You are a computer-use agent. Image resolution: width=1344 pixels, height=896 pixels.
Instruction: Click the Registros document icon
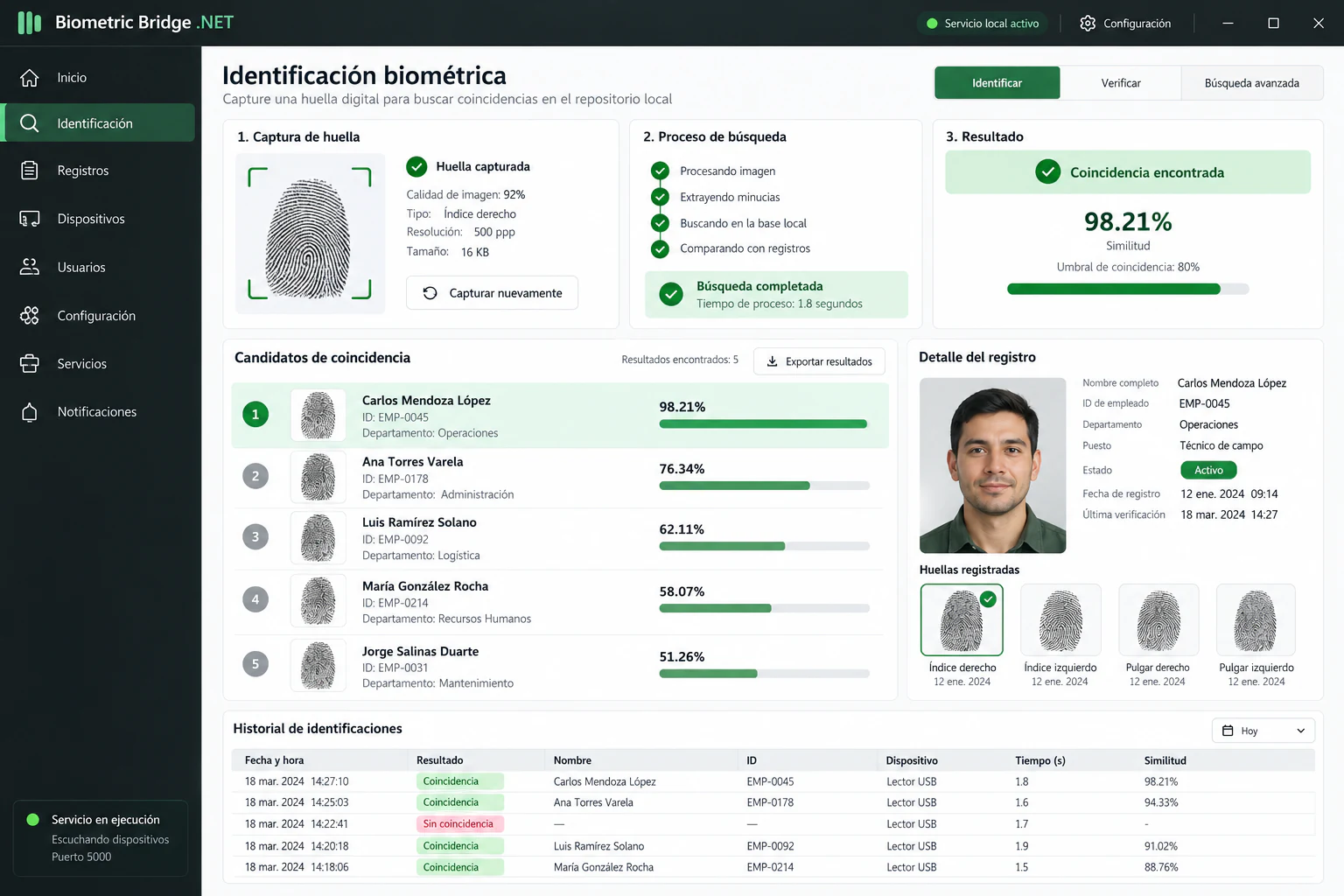point(30,171)
